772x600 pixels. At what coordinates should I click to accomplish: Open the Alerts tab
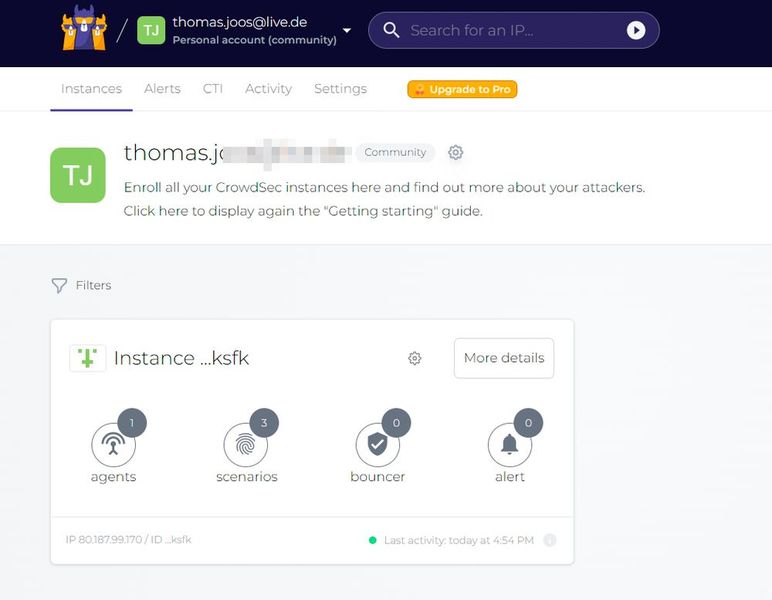pyautogui.click(x=162, y=89)
